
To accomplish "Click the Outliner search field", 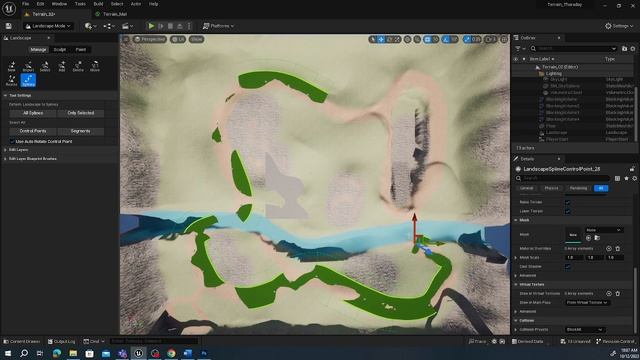I will point(573,49).
